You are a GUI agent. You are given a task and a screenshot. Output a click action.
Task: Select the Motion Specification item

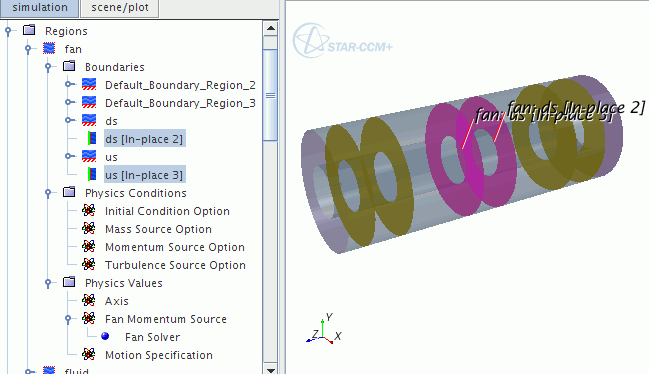coord(159,355)
